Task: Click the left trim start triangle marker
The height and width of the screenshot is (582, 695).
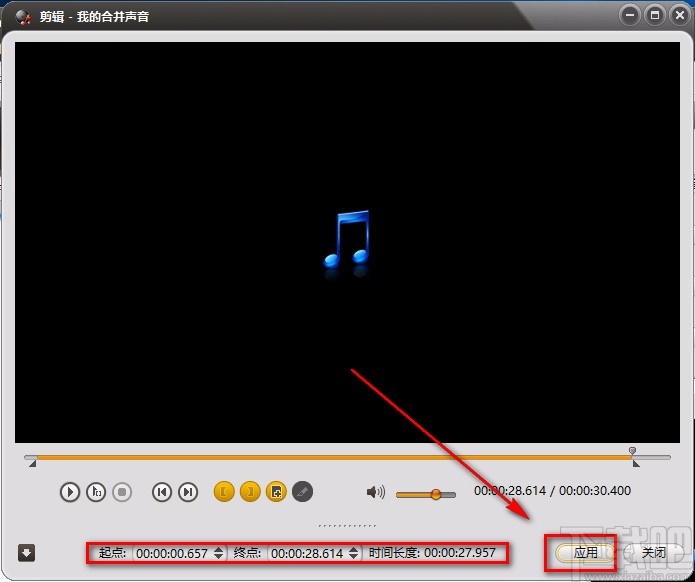Action: (32, 464)
